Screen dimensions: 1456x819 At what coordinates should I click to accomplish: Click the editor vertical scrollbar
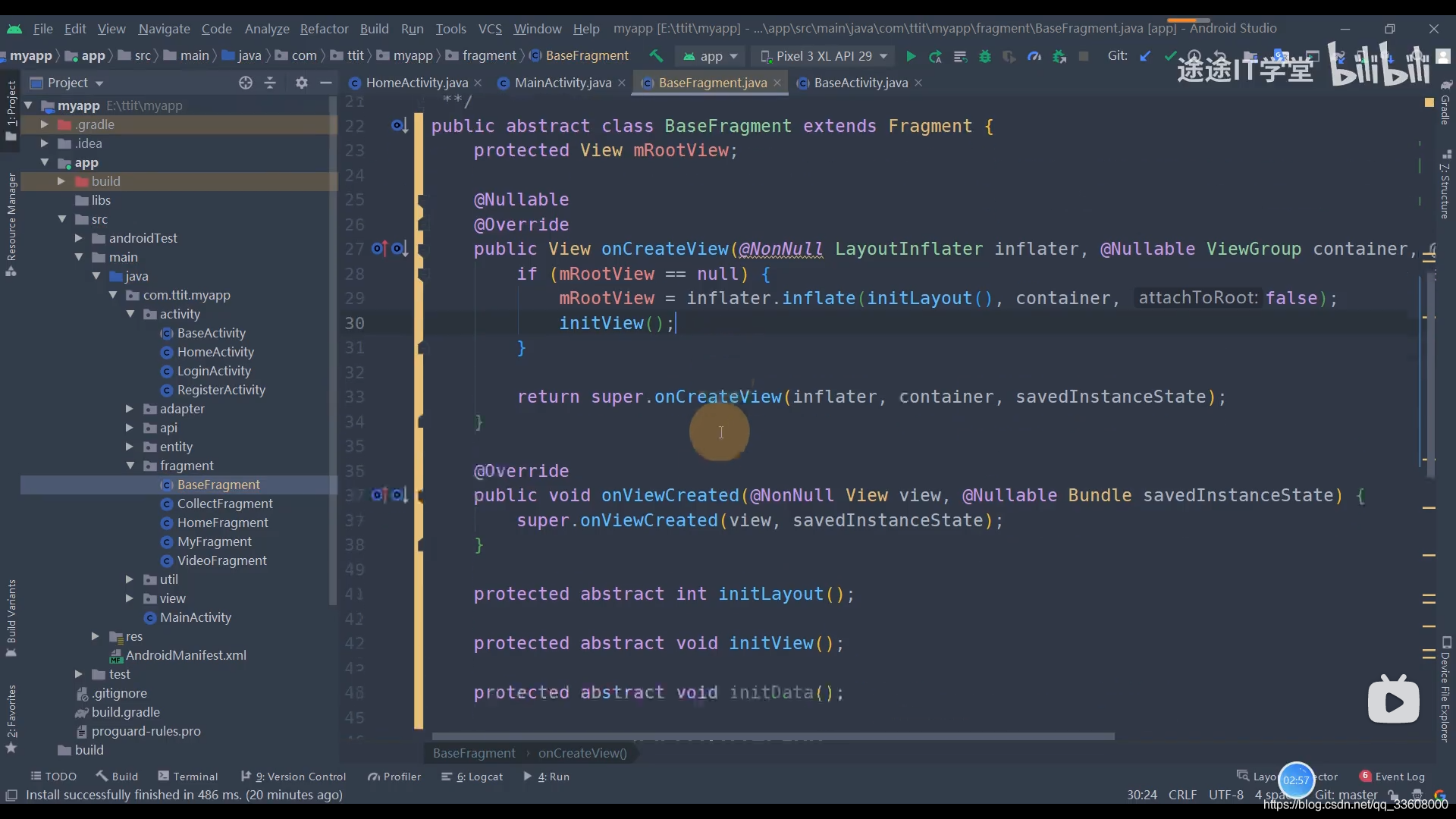[1430, 375]
